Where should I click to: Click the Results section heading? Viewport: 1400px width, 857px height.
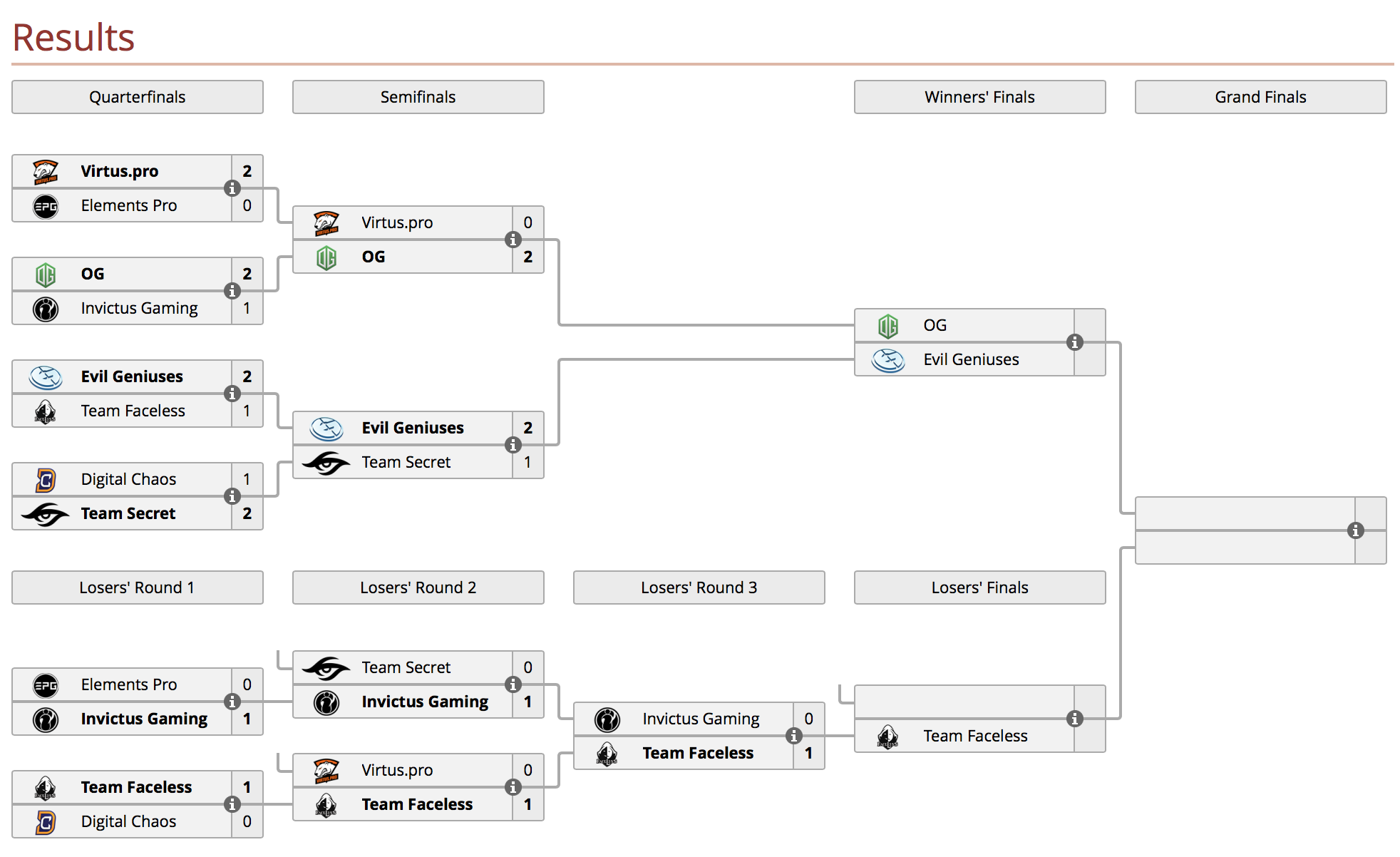73,37
